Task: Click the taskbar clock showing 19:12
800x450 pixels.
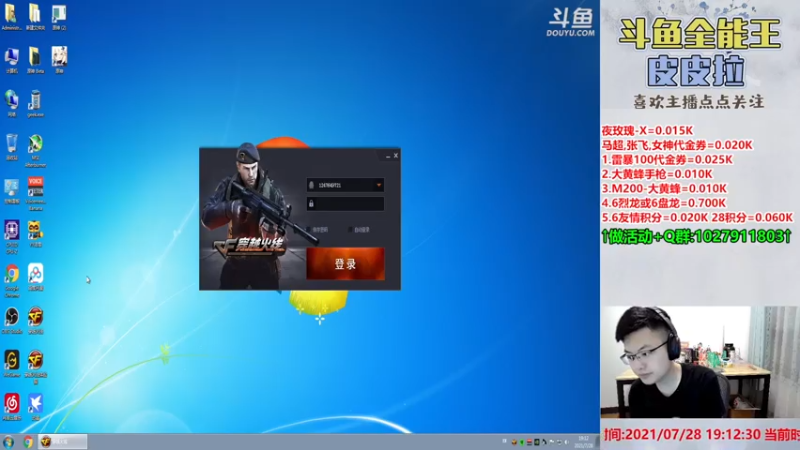Action: pyautogui.click(x=584, y=442)
